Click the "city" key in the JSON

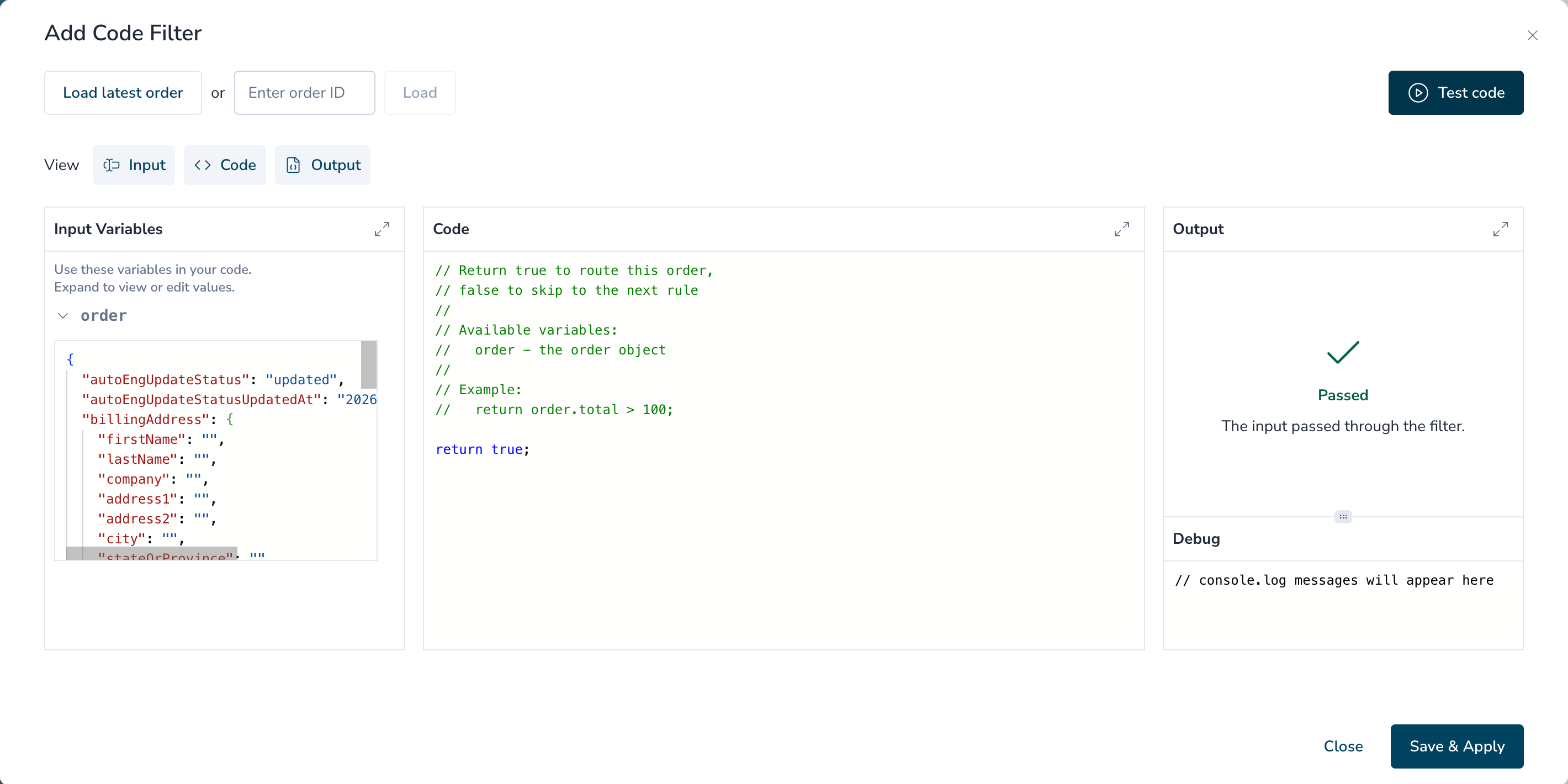(x=122, y=539)
